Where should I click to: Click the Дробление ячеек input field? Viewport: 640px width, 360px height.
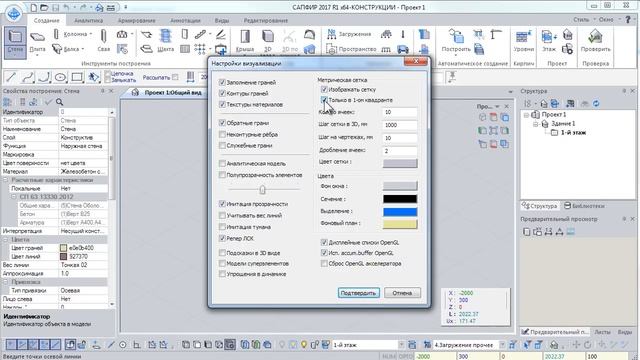pyautogui.click(x=400, y=151)
